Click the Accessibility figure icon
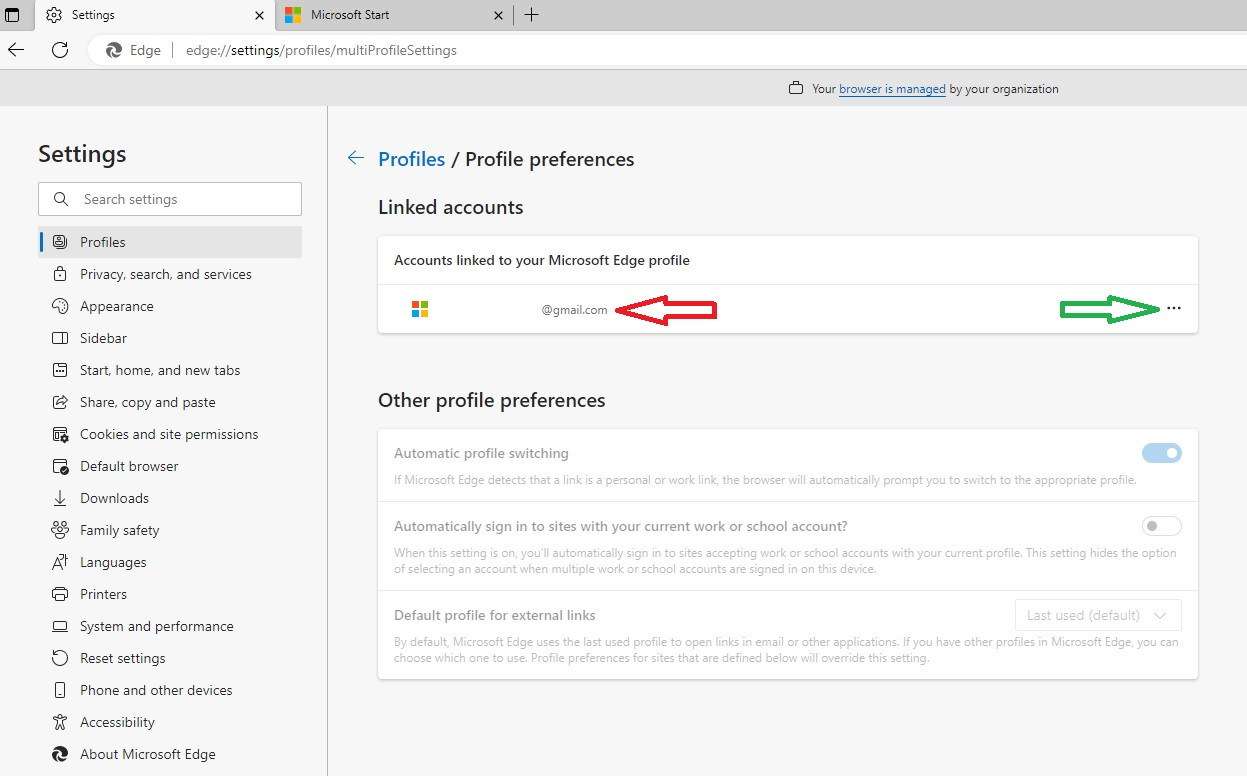The width and height of the screenshot is (1247, 776). [x=60, y=722]
